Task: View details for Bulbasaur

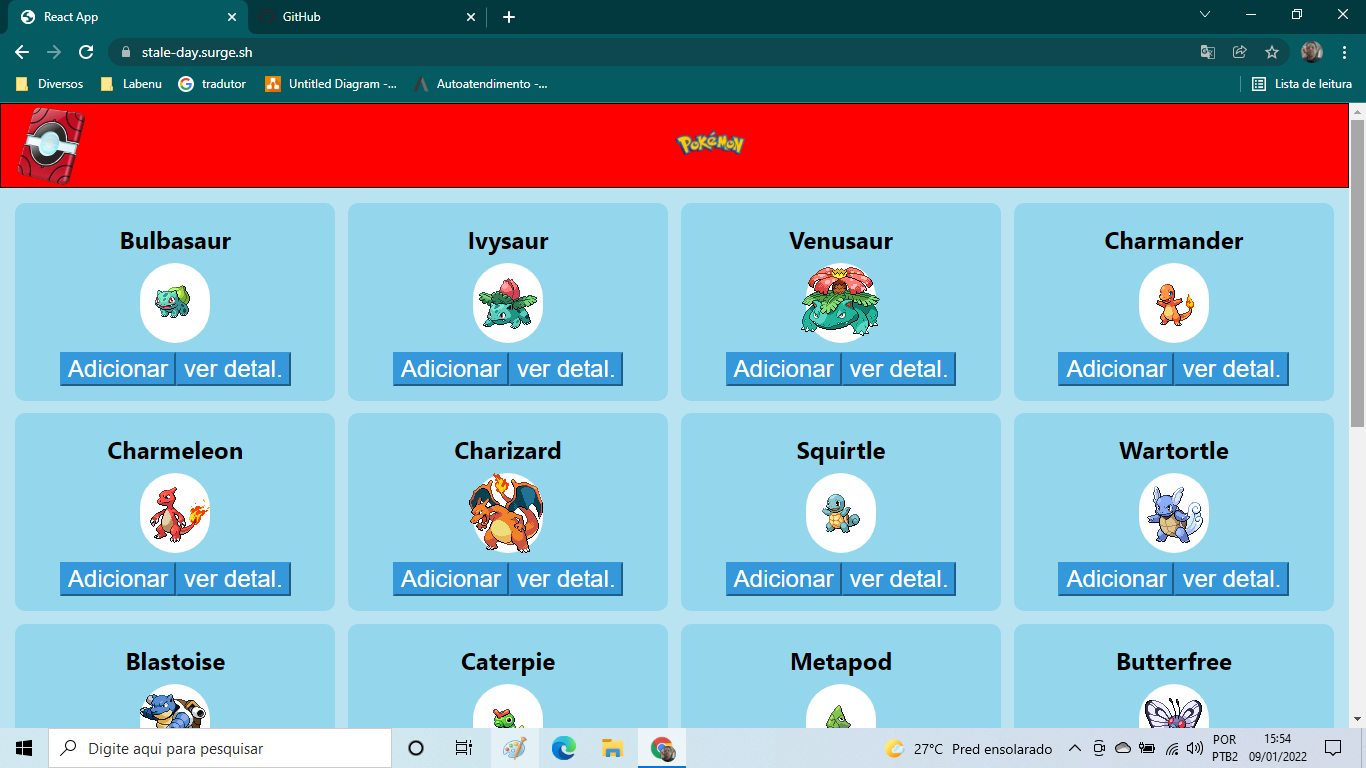Action: [233, 369]
